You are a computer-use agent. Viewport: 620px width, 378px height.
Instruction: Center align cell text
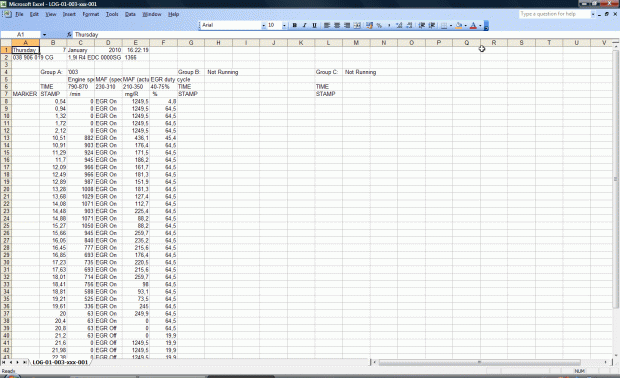click(x=337, y=25)
